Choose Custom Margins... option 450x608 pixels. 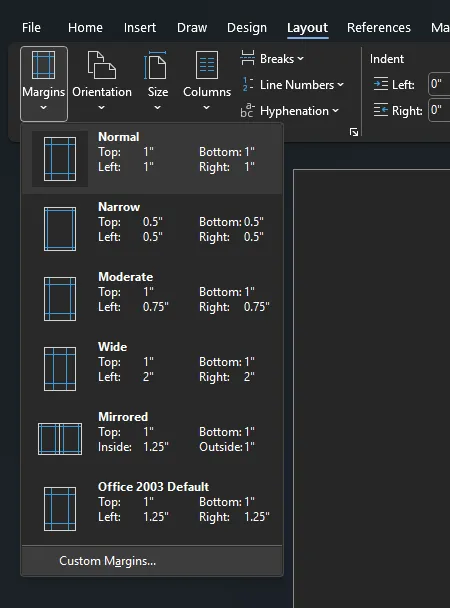pyautogui.click(x=152, y=561)
